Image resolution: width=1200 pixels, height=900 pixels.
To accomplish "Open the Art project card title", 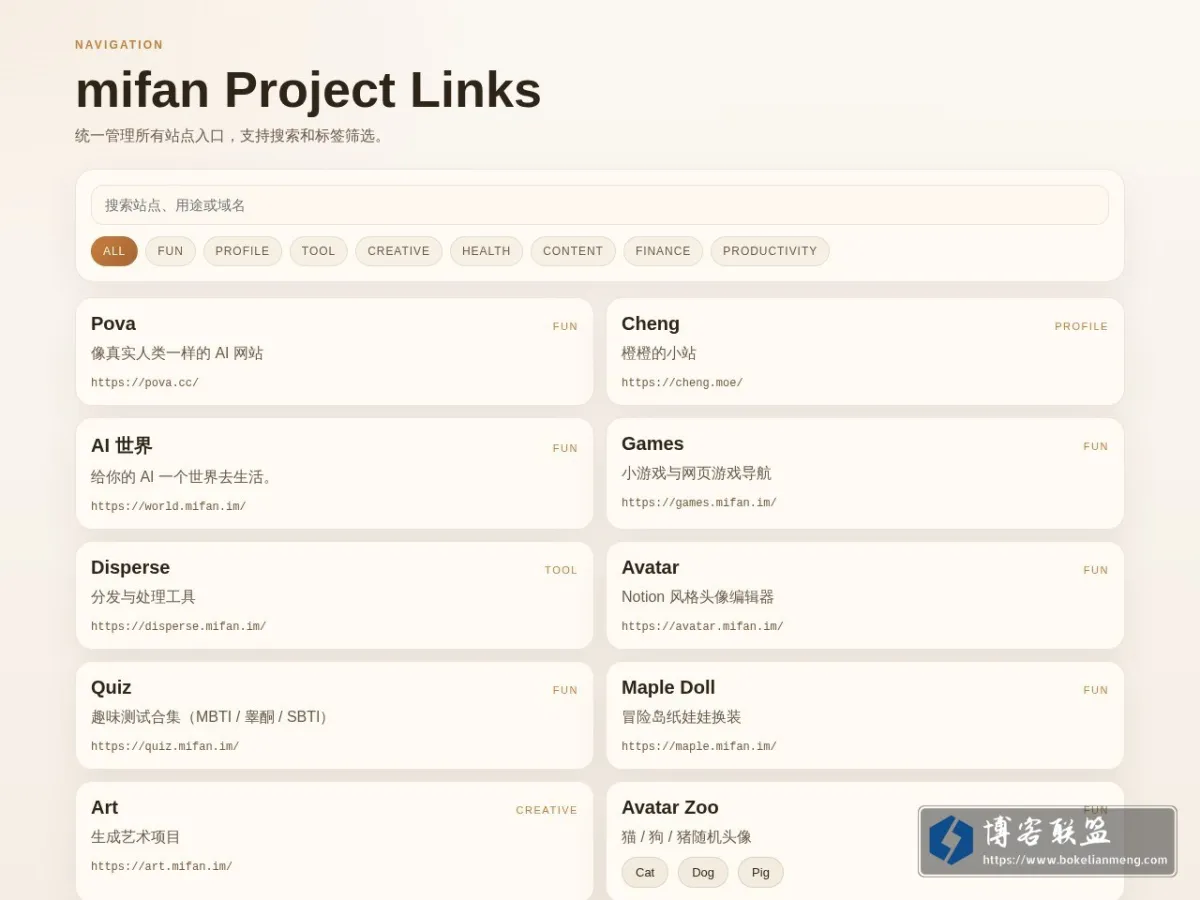I will click(x=104, y=807).
